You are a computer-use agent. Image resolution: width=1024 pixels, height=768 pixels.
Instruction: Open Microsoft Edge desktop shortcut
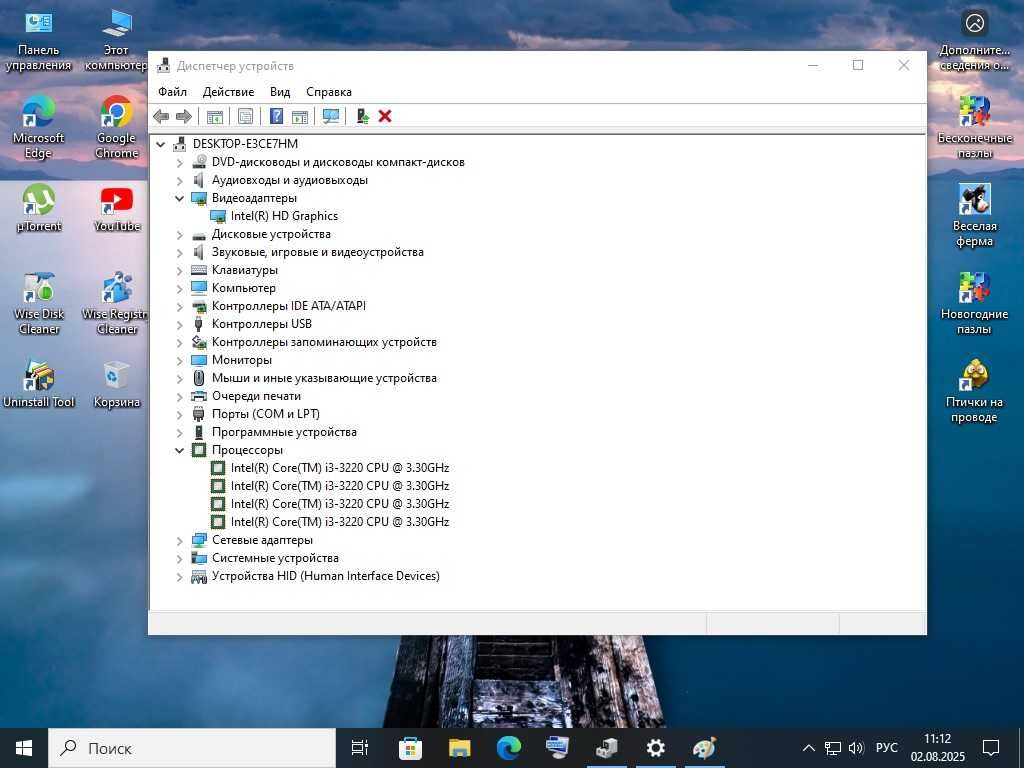click(39, 128)
